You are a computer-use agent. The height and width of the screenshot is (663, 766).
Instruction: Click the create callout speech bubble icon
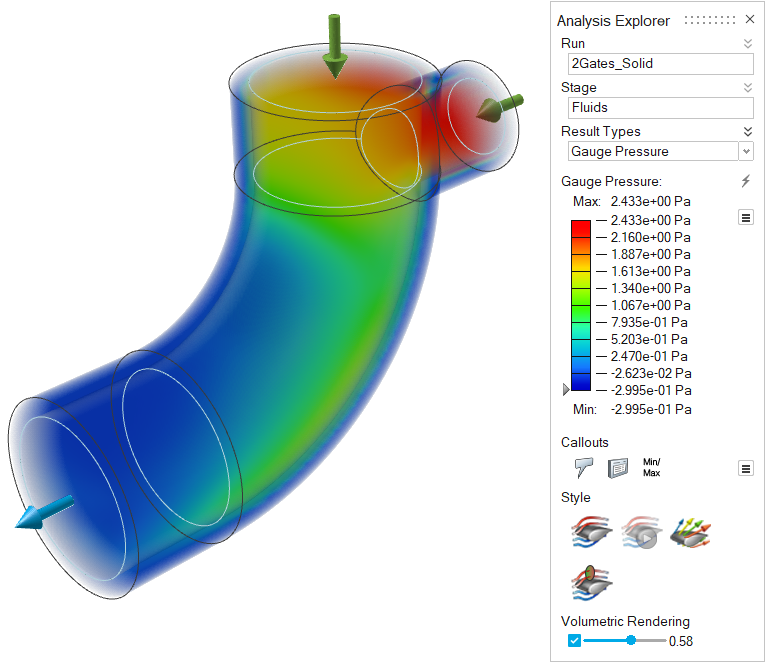click(x=585, y=468)
